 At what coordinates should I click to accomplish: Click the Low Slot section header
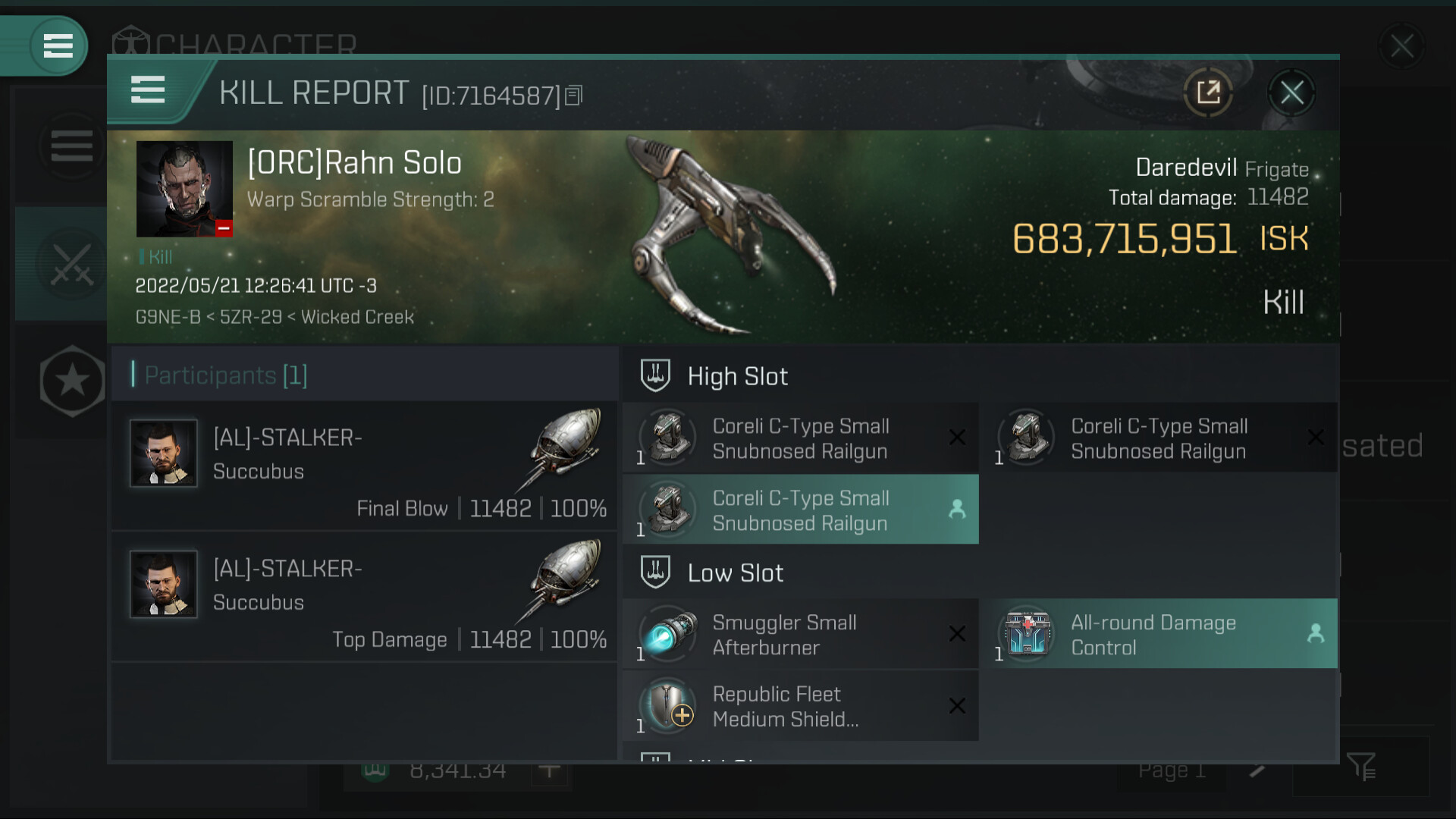pyautogui.click(x=735, y=573)
